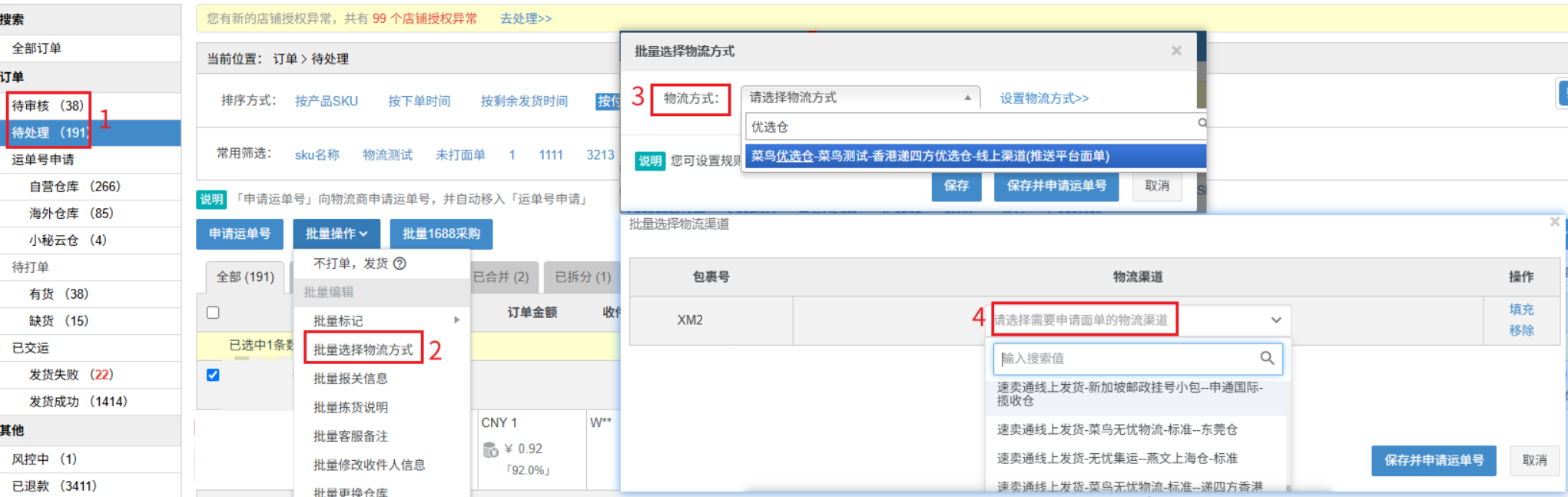Apply the 物流测试 quick filter
This screenshot has width=1568, height=497.
click(387, 154)
